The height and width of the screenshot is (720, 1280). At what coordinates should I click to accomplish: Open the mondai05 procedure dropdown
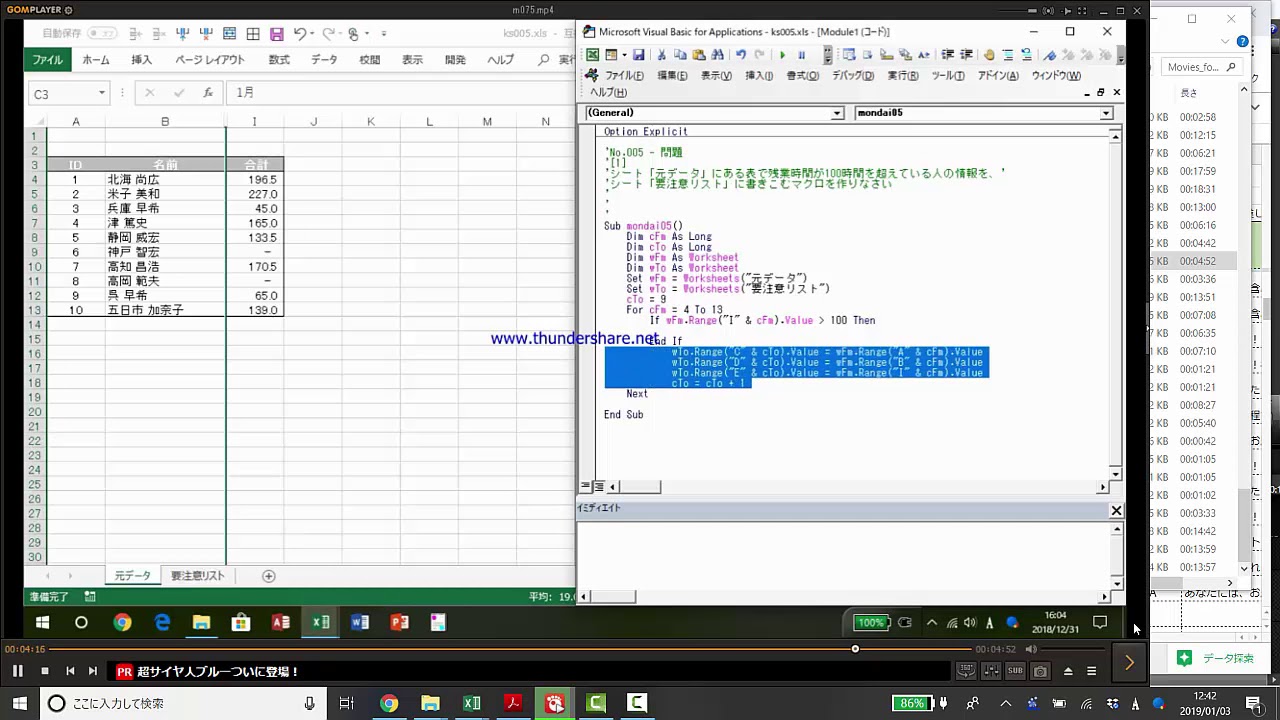pyautogui.click(x=1106, y=113)
